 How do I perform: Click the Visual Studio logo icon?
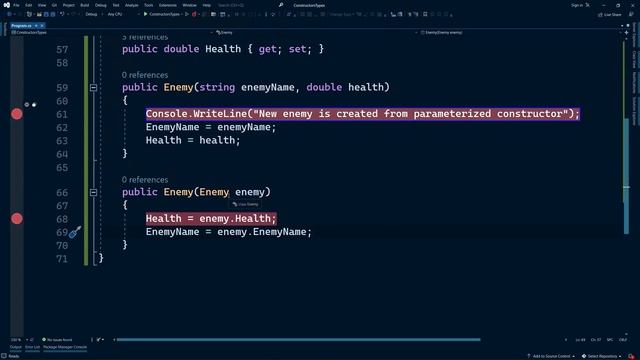tap(6, 5)
